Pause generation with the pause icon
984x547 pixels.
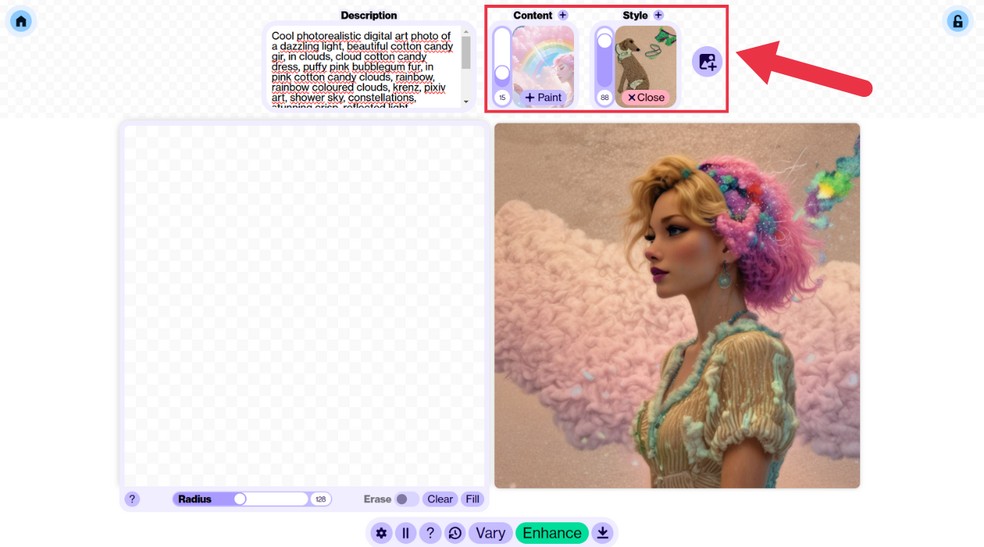click(405, 533)
